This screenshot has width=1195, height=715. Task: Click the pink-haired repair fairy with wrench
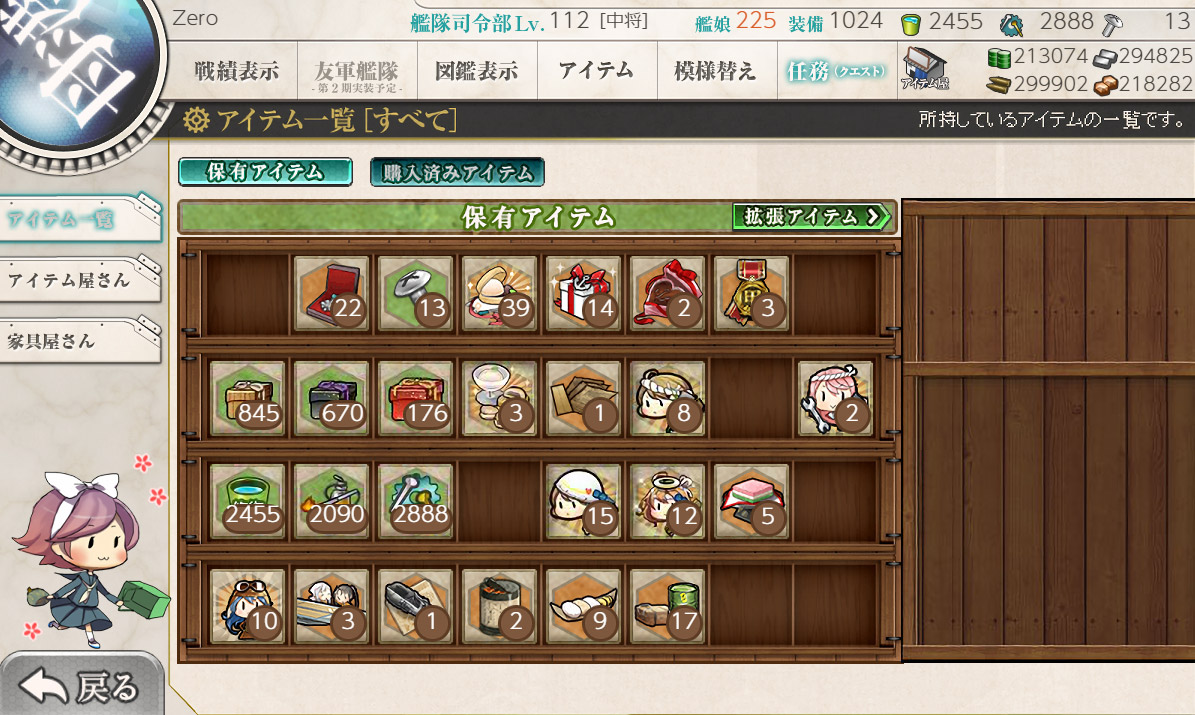(835, 399)
